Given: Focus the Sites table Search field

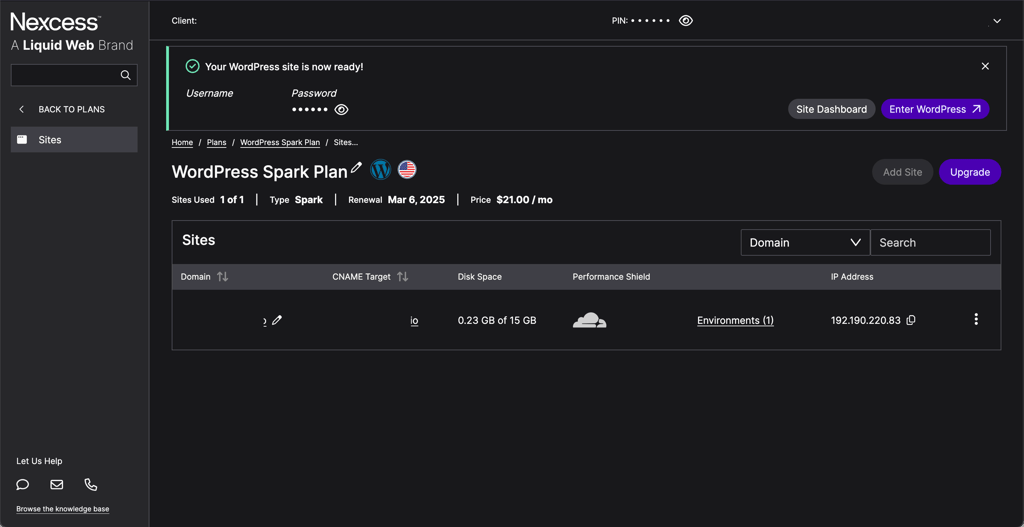Looking at the screenshot, I should (930, 242).
